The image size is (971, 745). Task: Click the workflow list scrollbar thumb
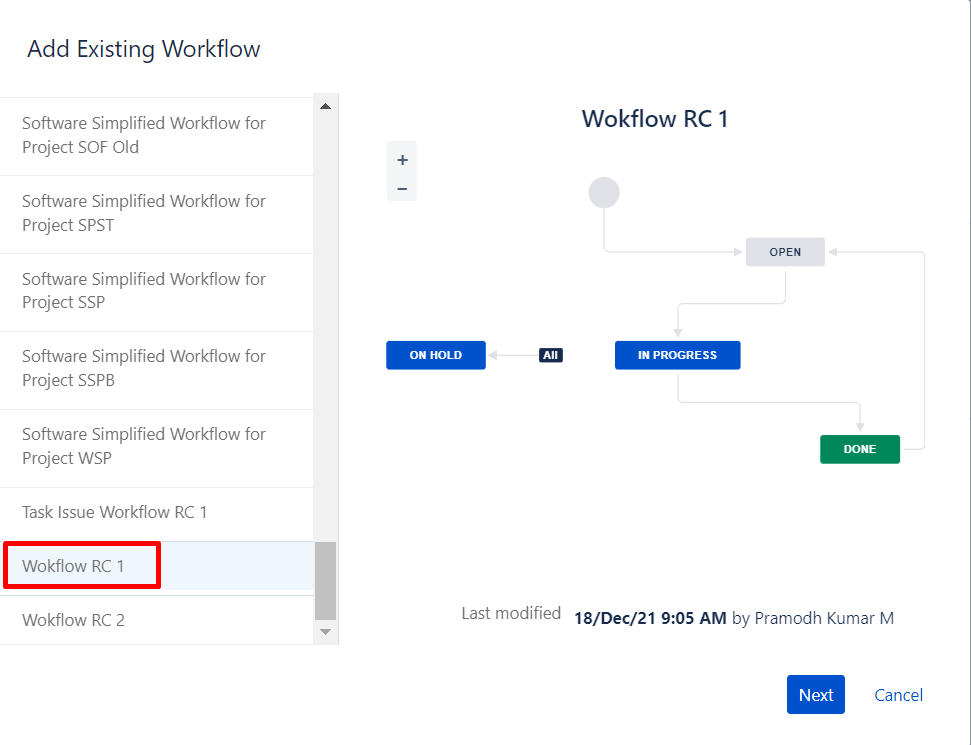click(x=325, y=580)
